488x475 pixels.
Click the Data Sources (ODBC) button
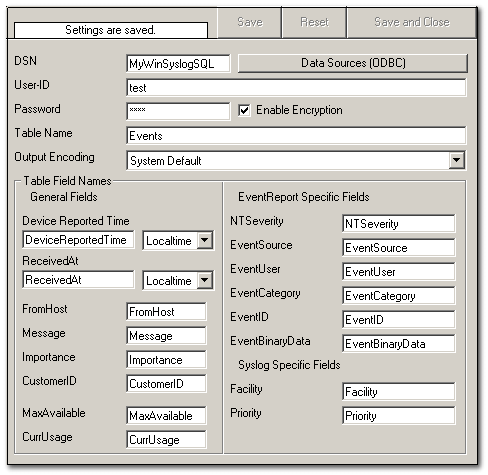(x=353, y=63)
